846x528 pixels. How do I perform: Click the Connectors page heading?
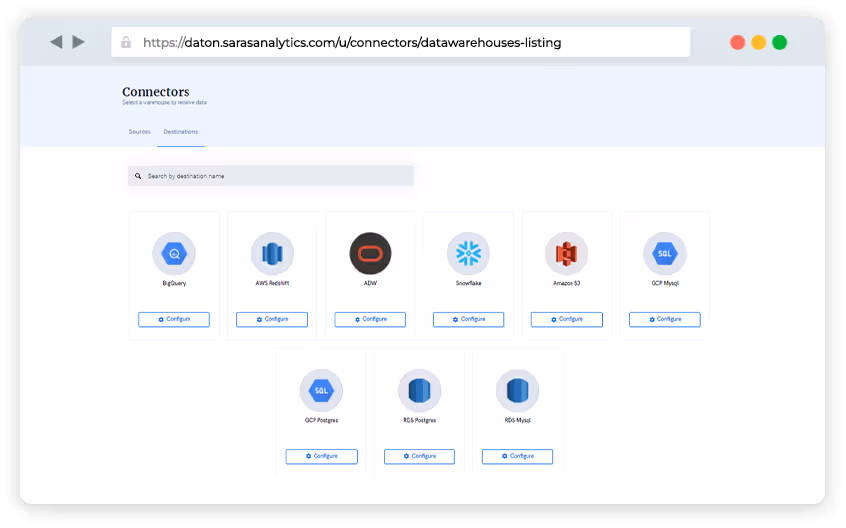click(155, 92)
